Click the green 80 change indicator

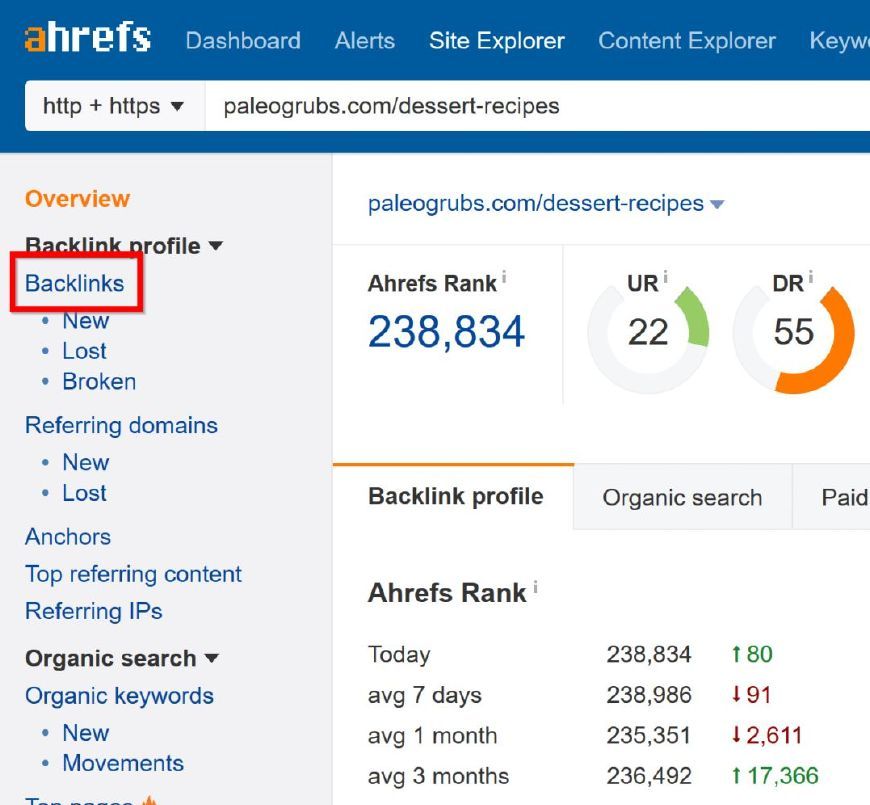(x=752, y=655)
